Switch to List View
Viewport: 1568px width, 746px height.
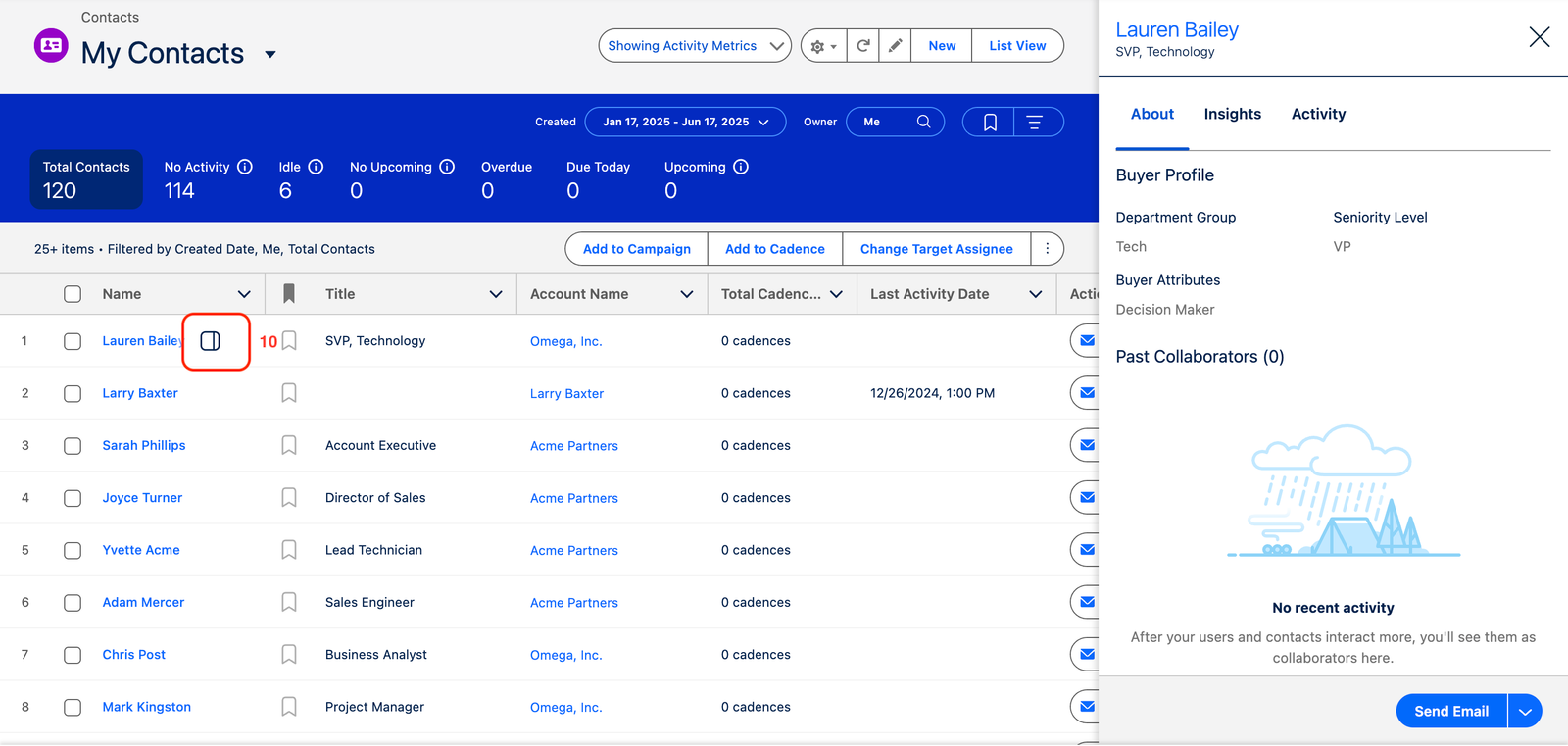pos(1017,46)
